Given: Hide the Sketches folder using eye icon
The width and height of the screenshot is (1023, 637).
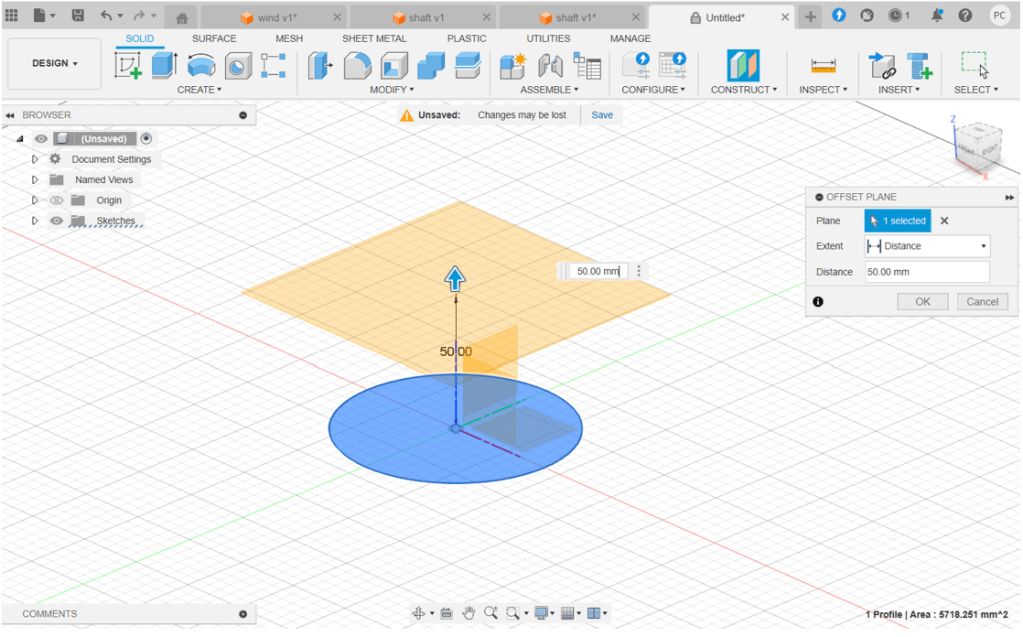Looking at the screenshot, I should [57, 221].
